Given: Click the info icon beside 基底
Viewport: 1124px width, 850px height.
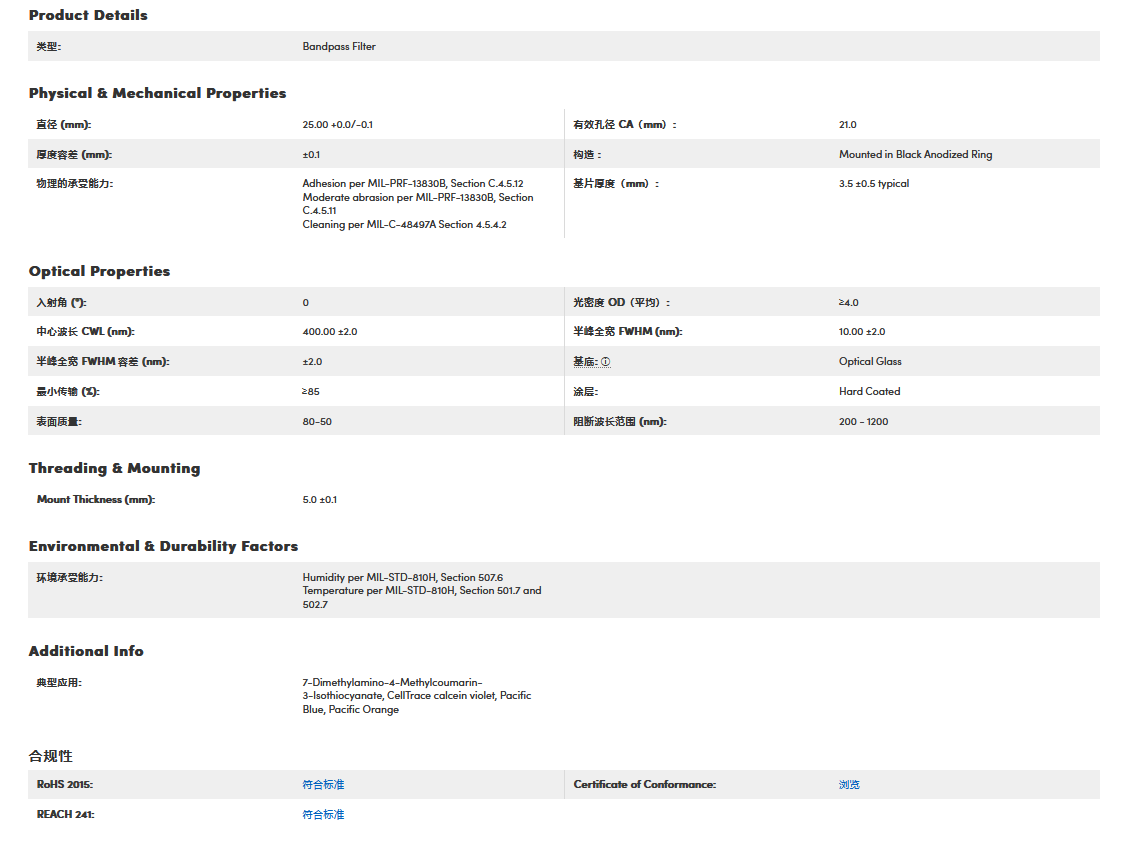Looking at the screenshot, I should pyautogui.click(x=606, y=362).
